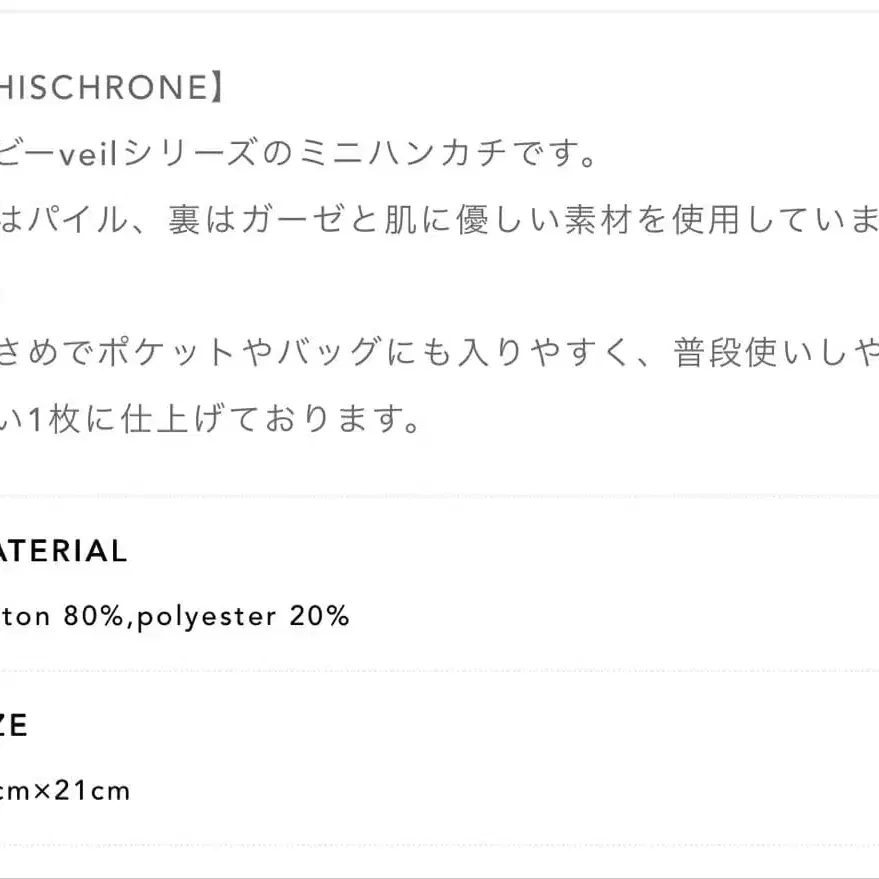
Task: Click the word パイル in the description
Action: 78,220
